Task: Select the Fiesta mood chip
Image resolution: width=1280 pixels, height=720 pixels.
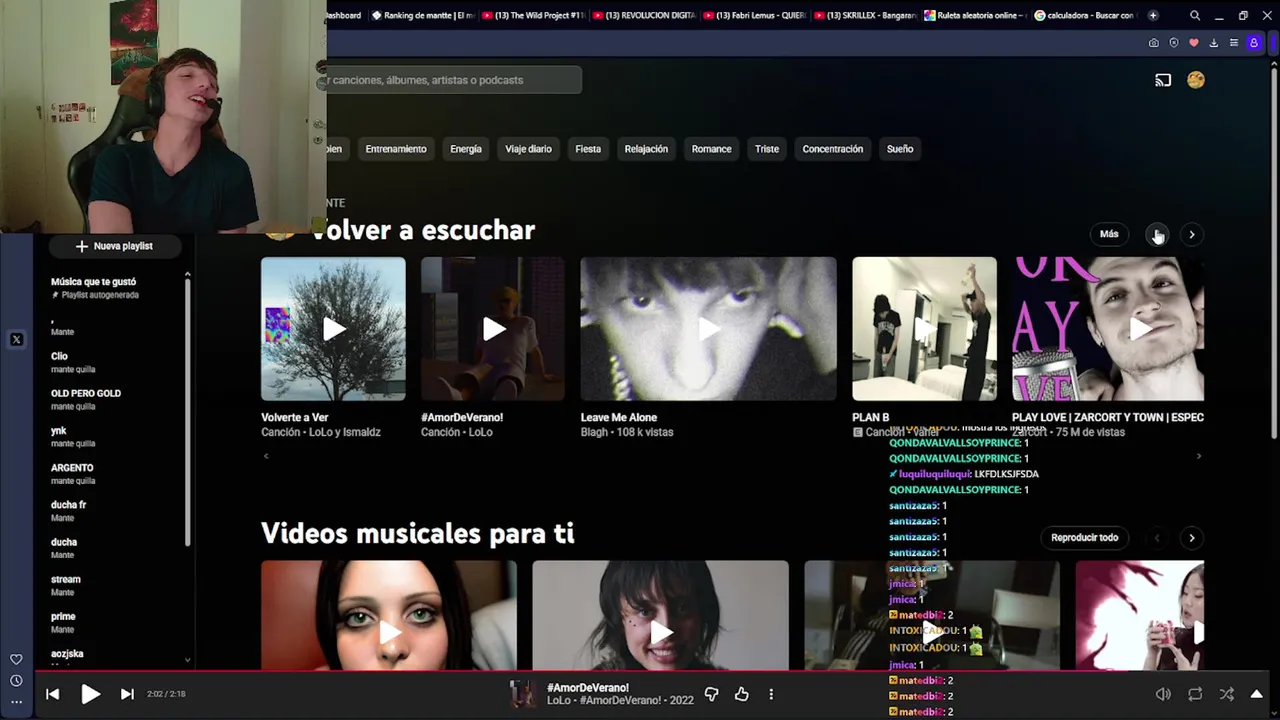Action: [x=588, y=149]
